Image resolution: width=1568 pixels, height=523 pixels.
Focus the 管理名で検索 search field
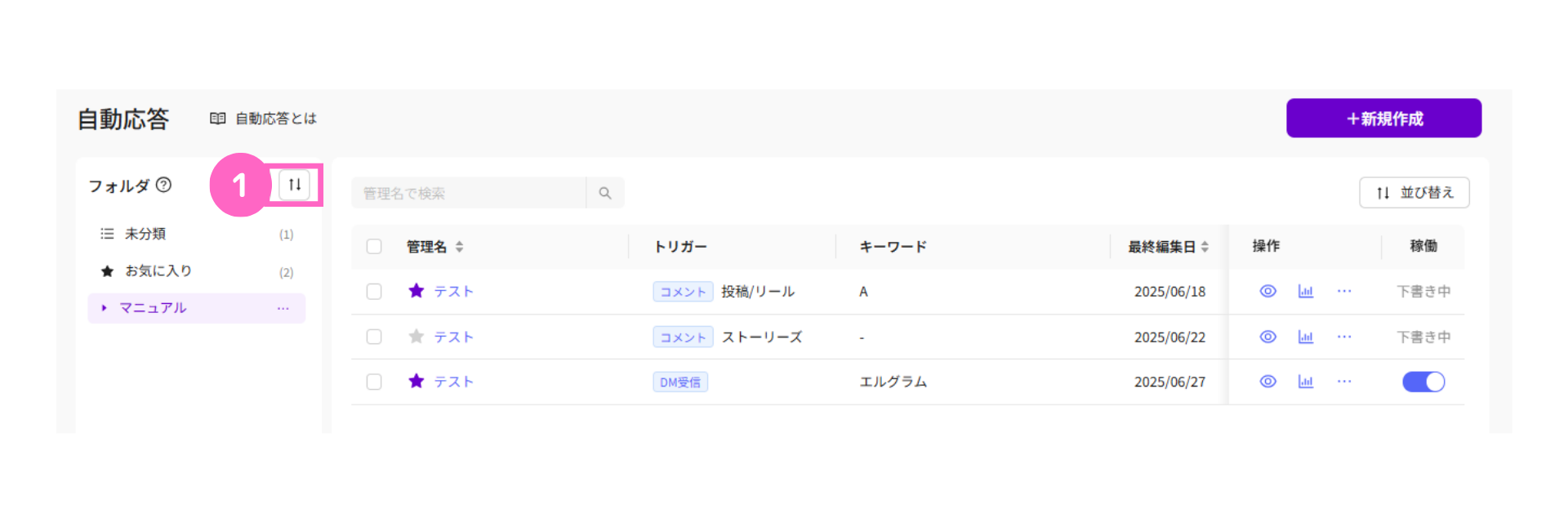click(x=469, y=193)
